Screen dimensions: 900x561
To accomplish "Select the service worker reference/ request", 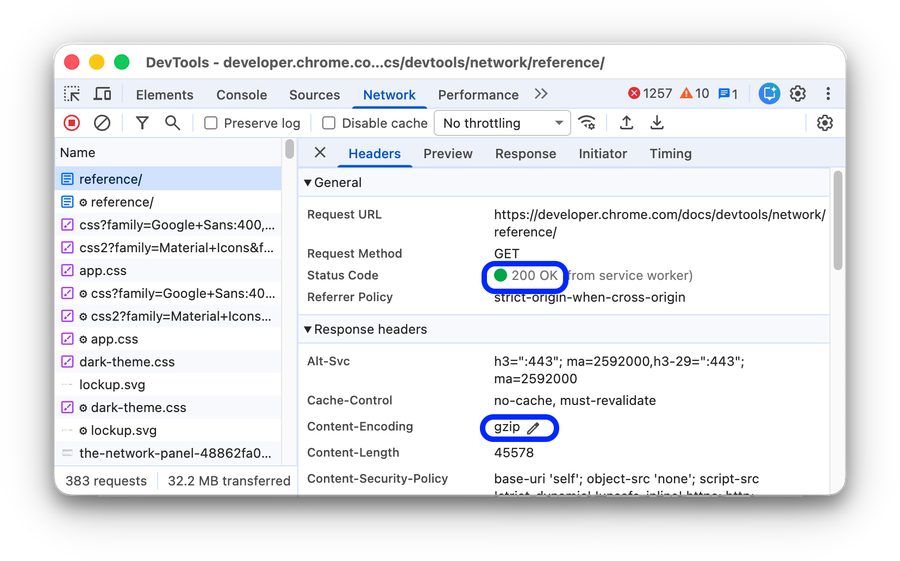I will pos(168,202).
